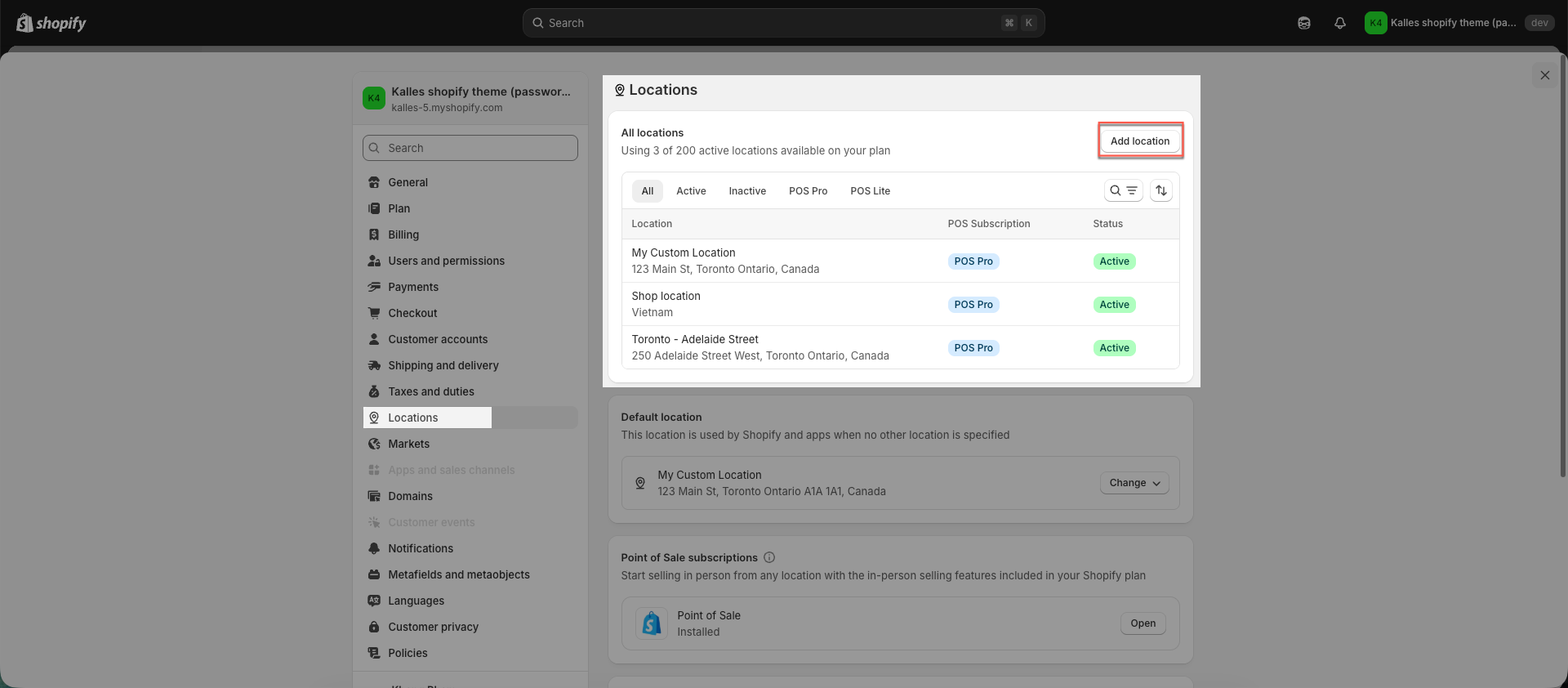Viewport: 1568px width, 688px height.
Task: Select the POS Pro filter tab
Action: pyautogui.click(x=808, y=191)
